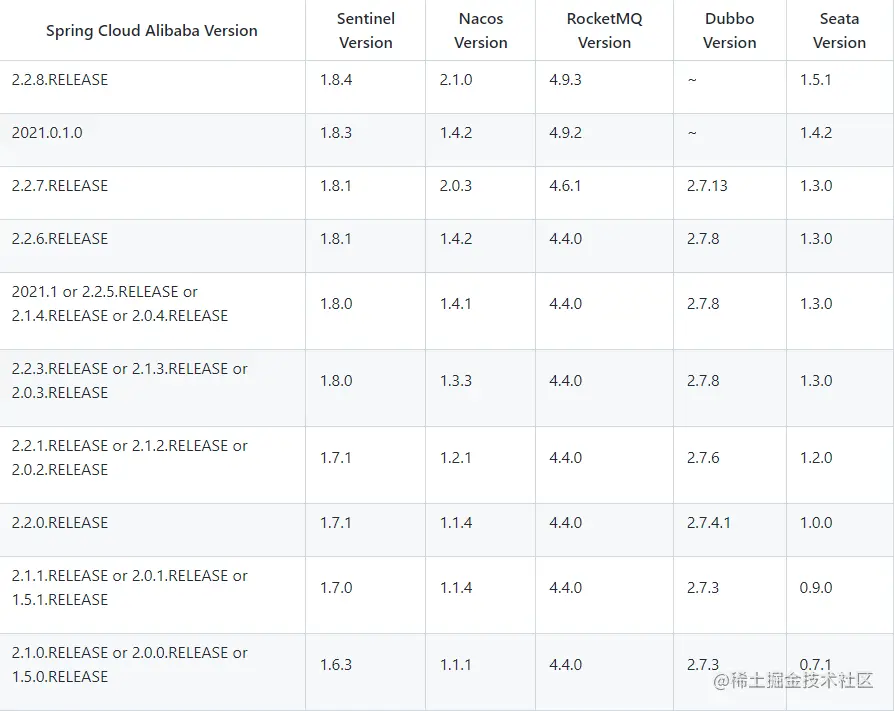894x711 pixels.
Task: Select Nacos value "2.0.3"
Action: (456, 186)
